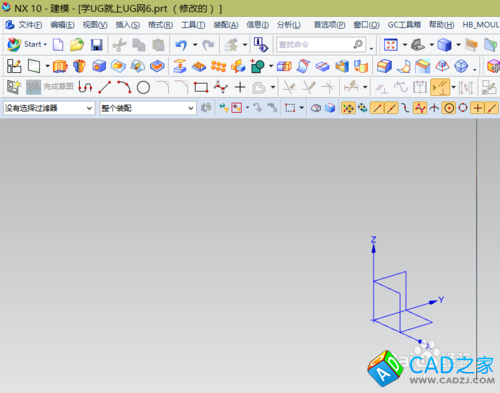Click the command finder search field
Image resolution: width=500 pixels, height=393 pixels.
(x=321, y=45)
